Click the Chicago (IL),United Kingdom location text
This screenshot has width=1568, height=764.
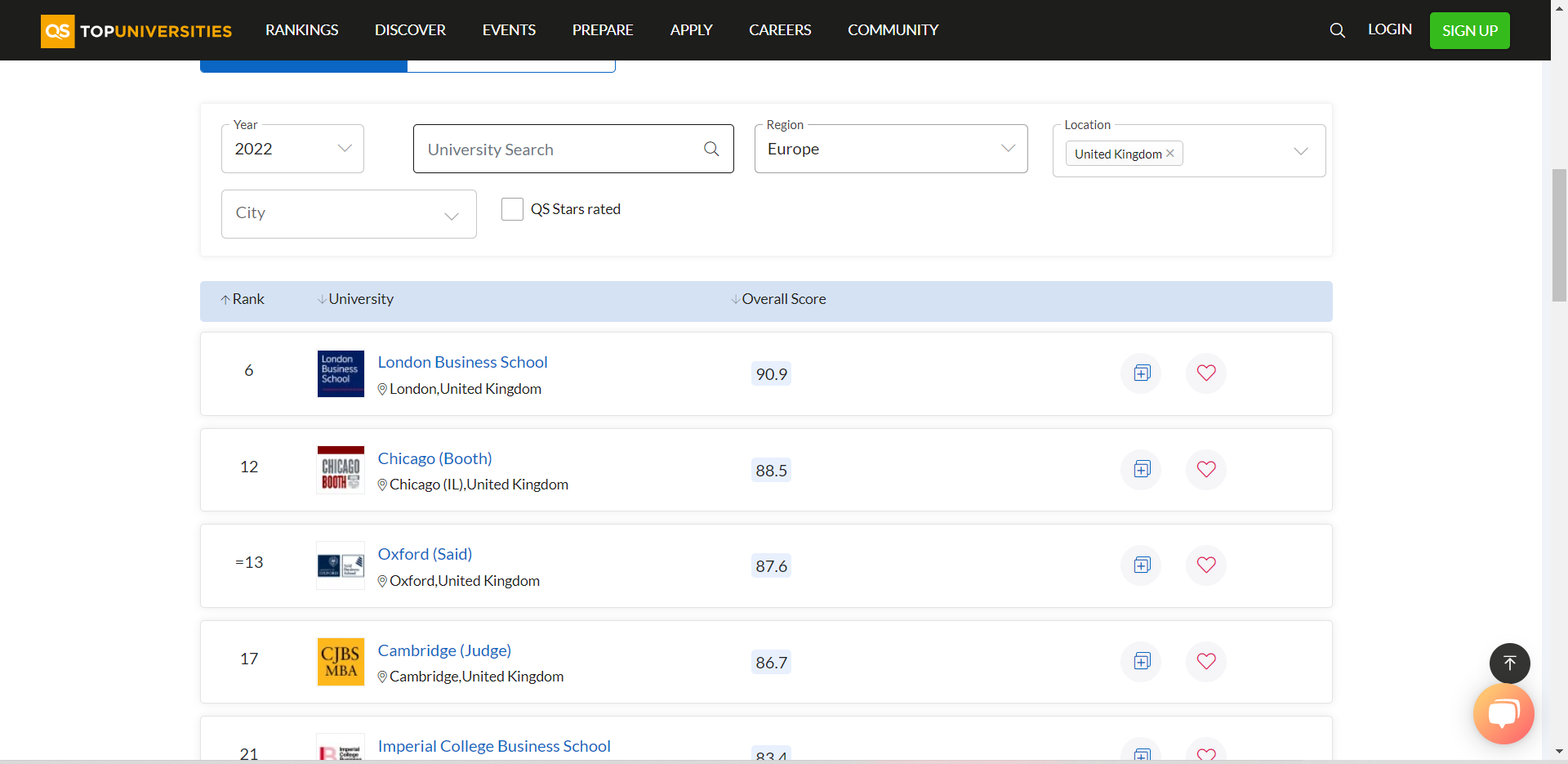pyautogui.click(x=479, y=485)
